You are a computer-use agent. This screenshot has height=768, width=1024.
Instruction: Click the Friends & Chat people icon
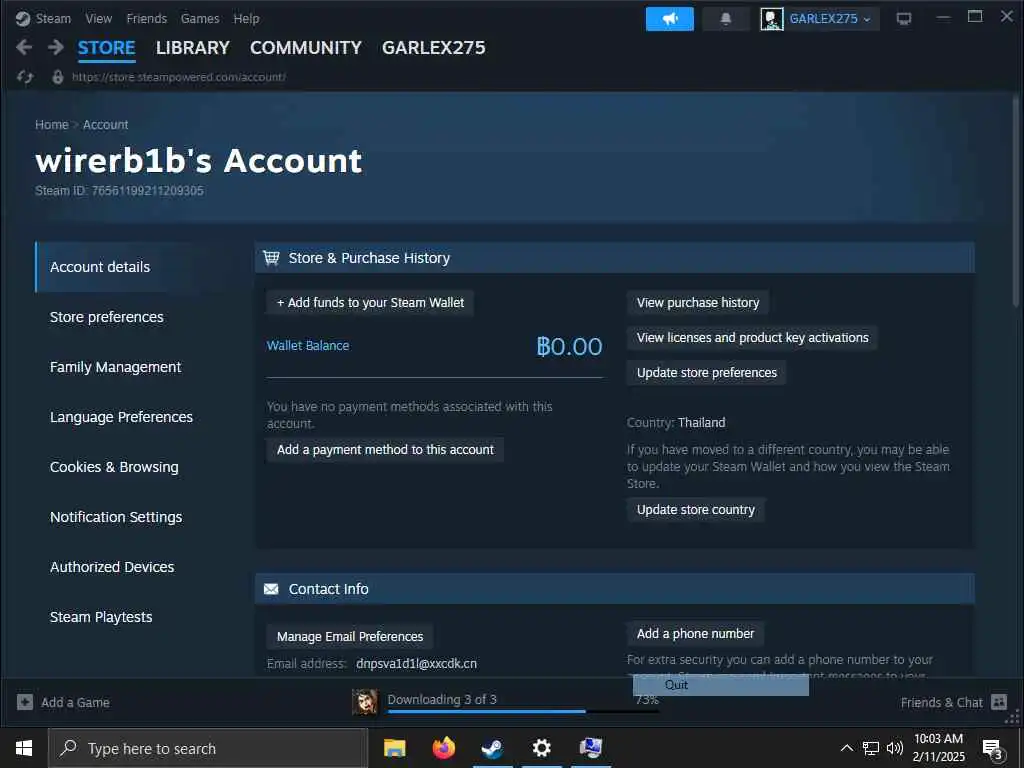999,703
